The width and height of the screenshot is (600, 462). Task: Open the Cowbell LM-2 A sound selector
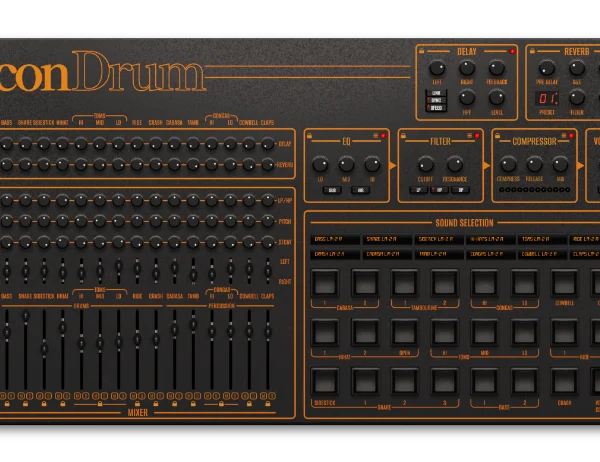(543, 254)
